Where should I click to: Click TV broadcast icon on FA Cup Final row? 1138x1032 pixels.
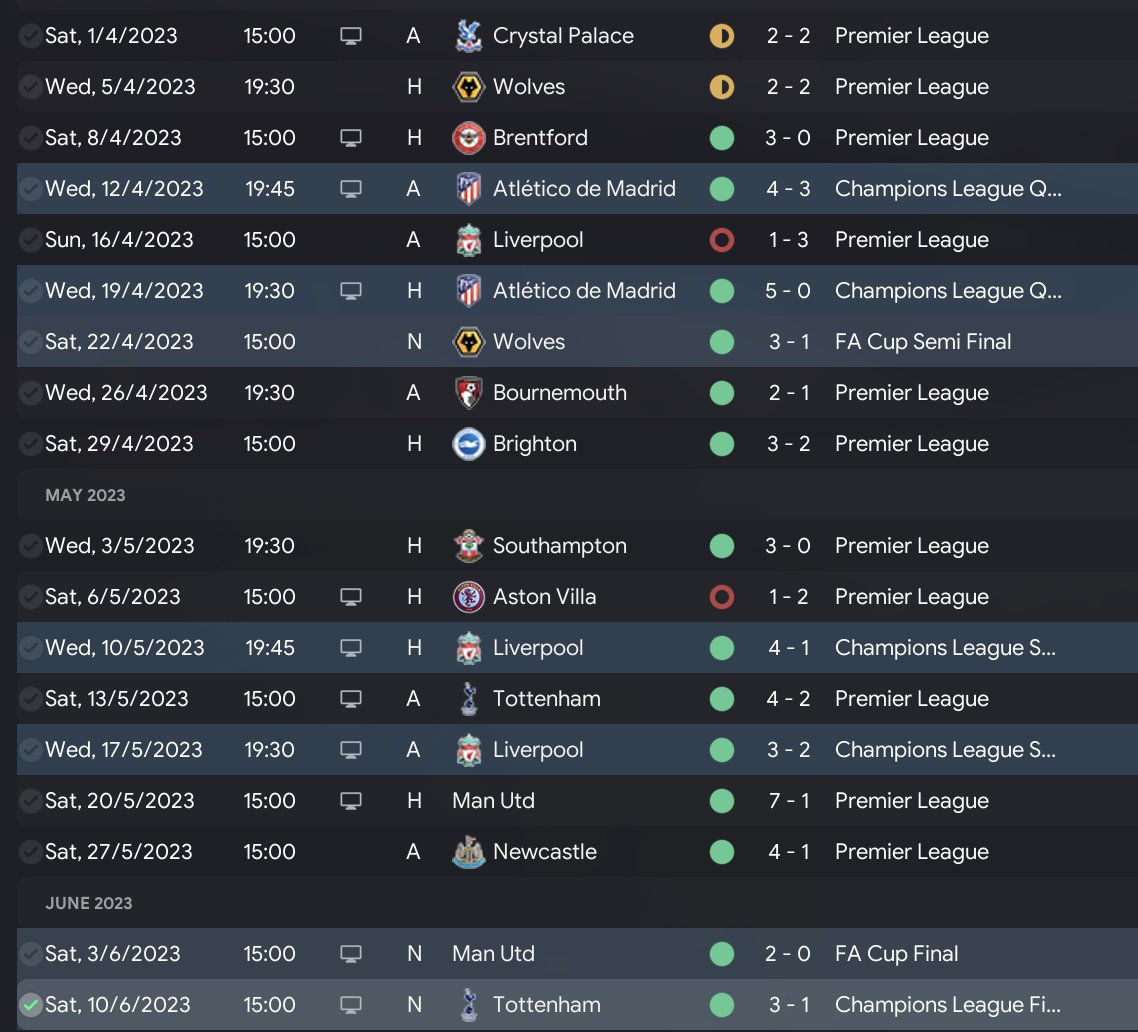coord(350,954)
